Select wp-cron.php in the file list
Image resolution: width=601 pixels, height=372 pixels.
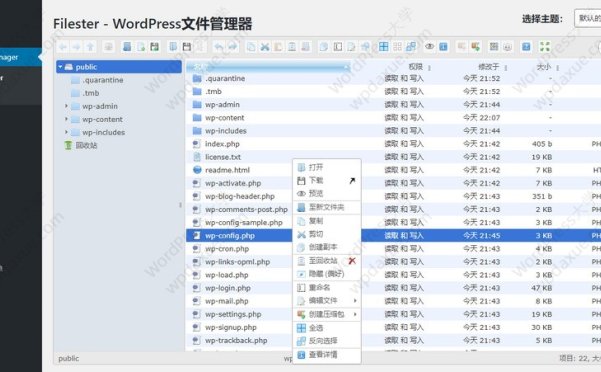point(227,249)
